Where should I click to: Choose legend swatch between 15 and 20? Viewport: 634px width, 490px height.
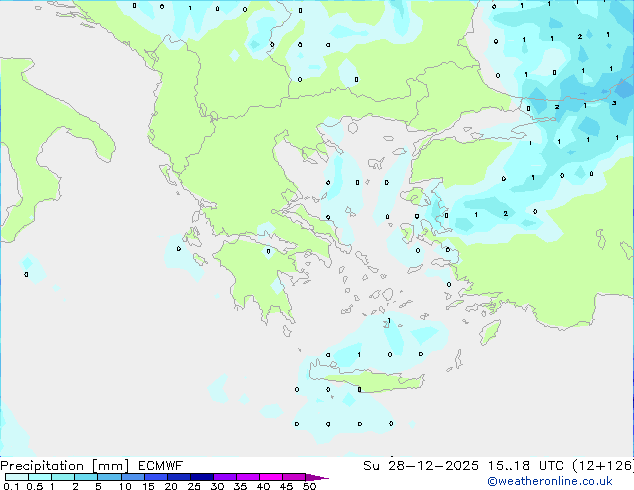pos(155,477)
